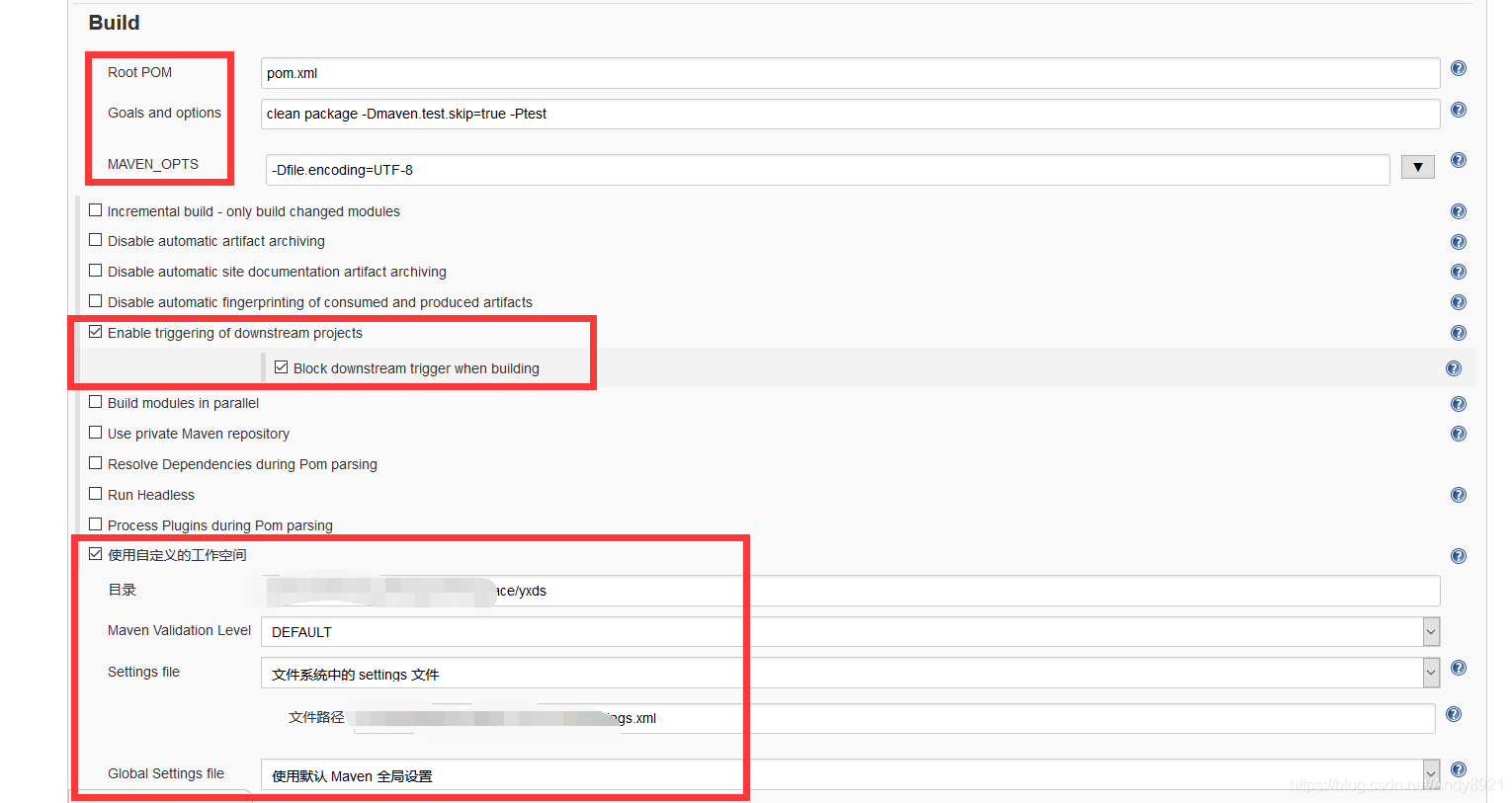Click the MAVEN_OPTS input with -Dfile.encoding=UTF-8
The height and width of the screenshot is (803, 1512).
click(x=828, y=170)
